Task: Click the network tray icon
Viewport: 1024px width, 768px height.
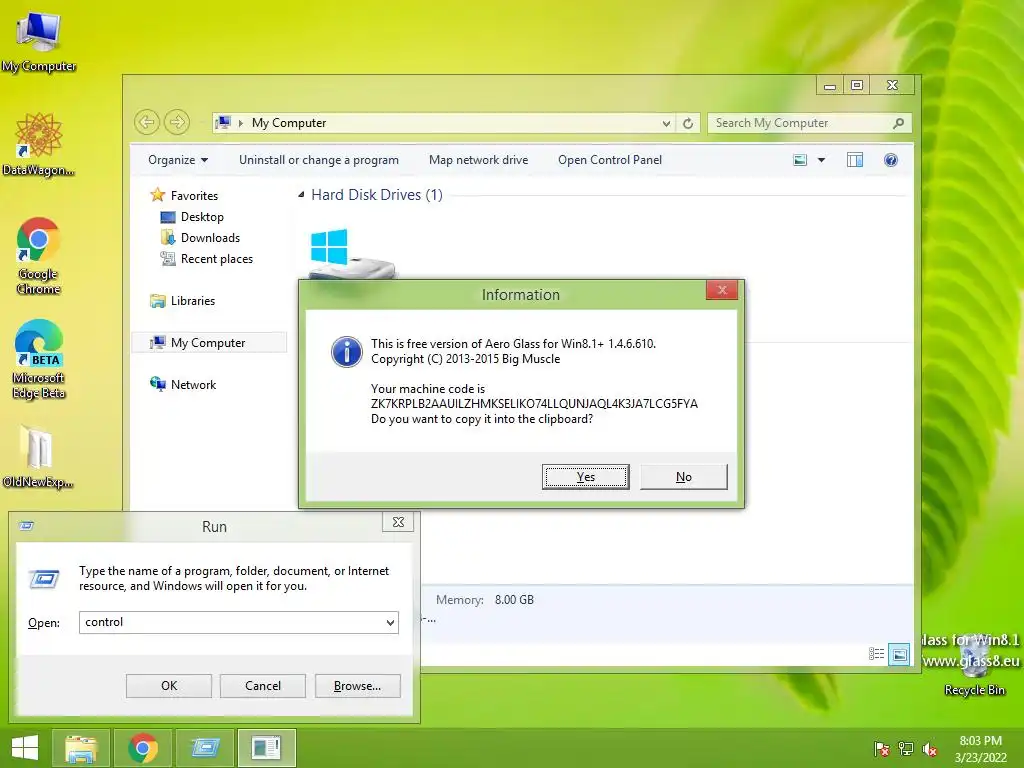Action: click(906, 749)
